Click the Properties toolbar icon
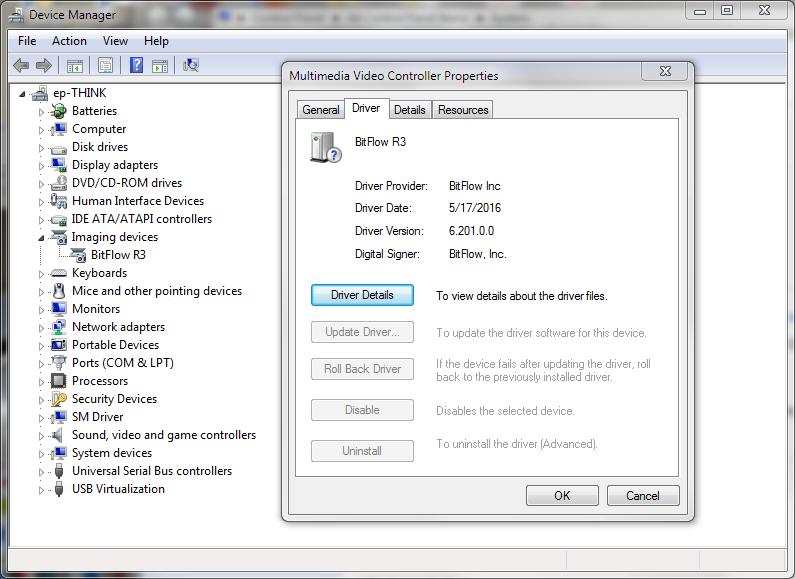 [x=105, y=66]
